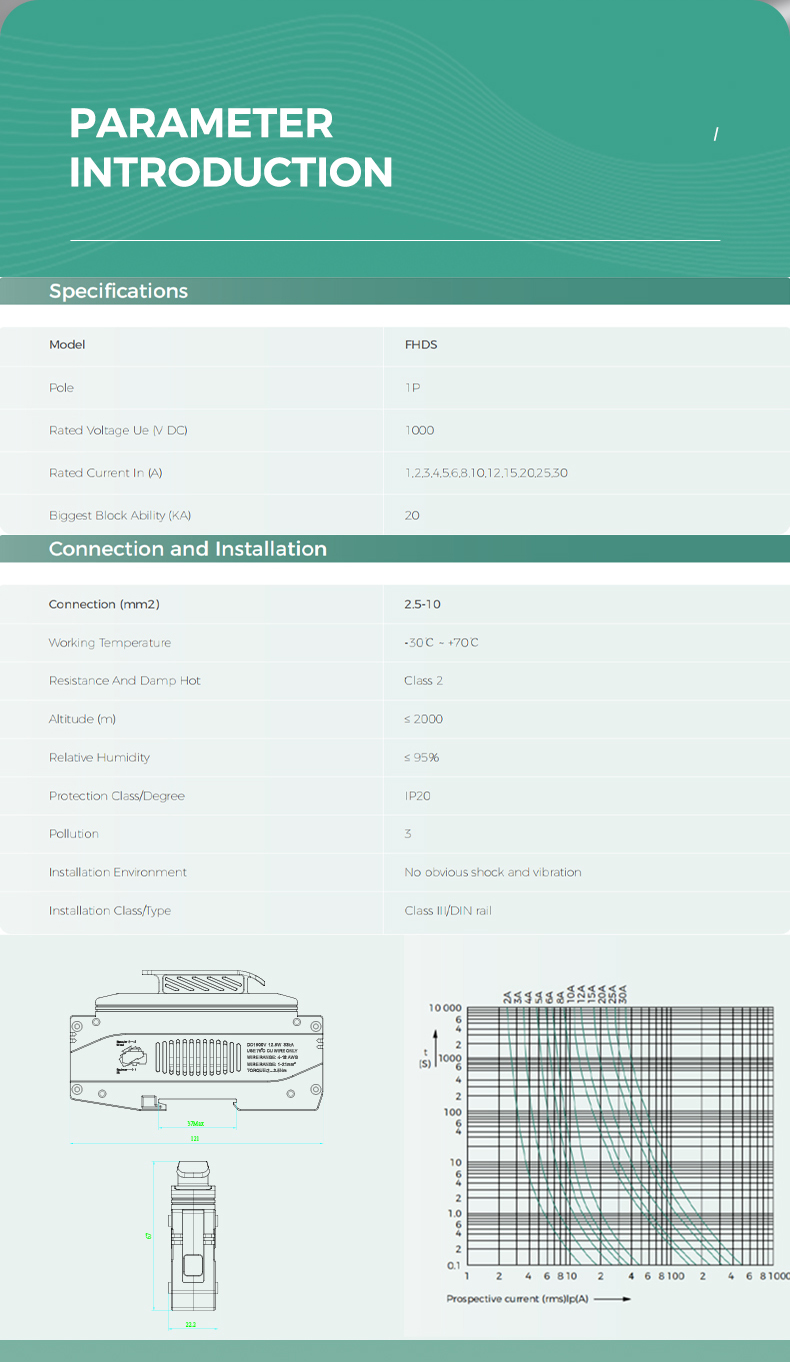Select the ≤ 2000 altitude value
Viewport: 790px width, 1362px height.
click(424, 719)
